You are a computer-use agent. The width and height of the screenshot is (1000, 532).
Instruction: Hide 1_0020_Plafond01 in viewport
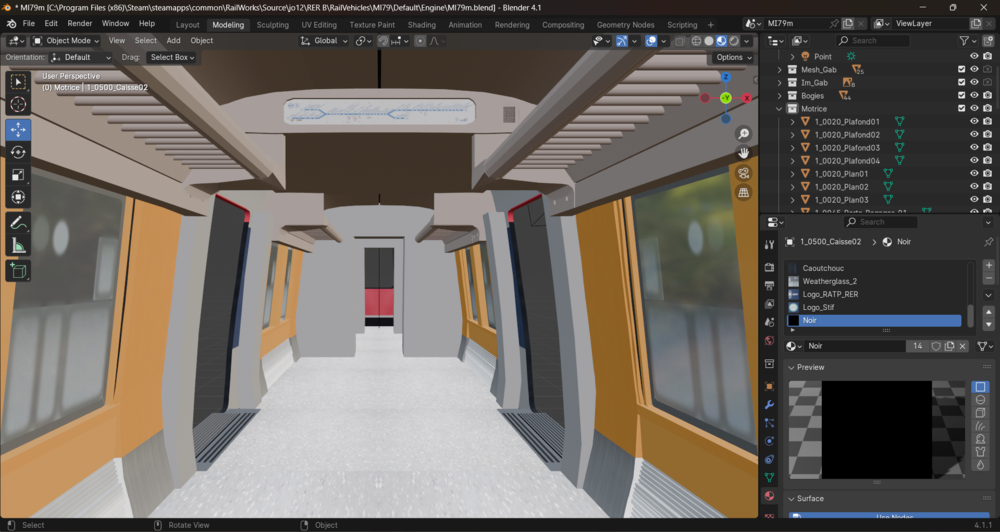click(974, 122)
